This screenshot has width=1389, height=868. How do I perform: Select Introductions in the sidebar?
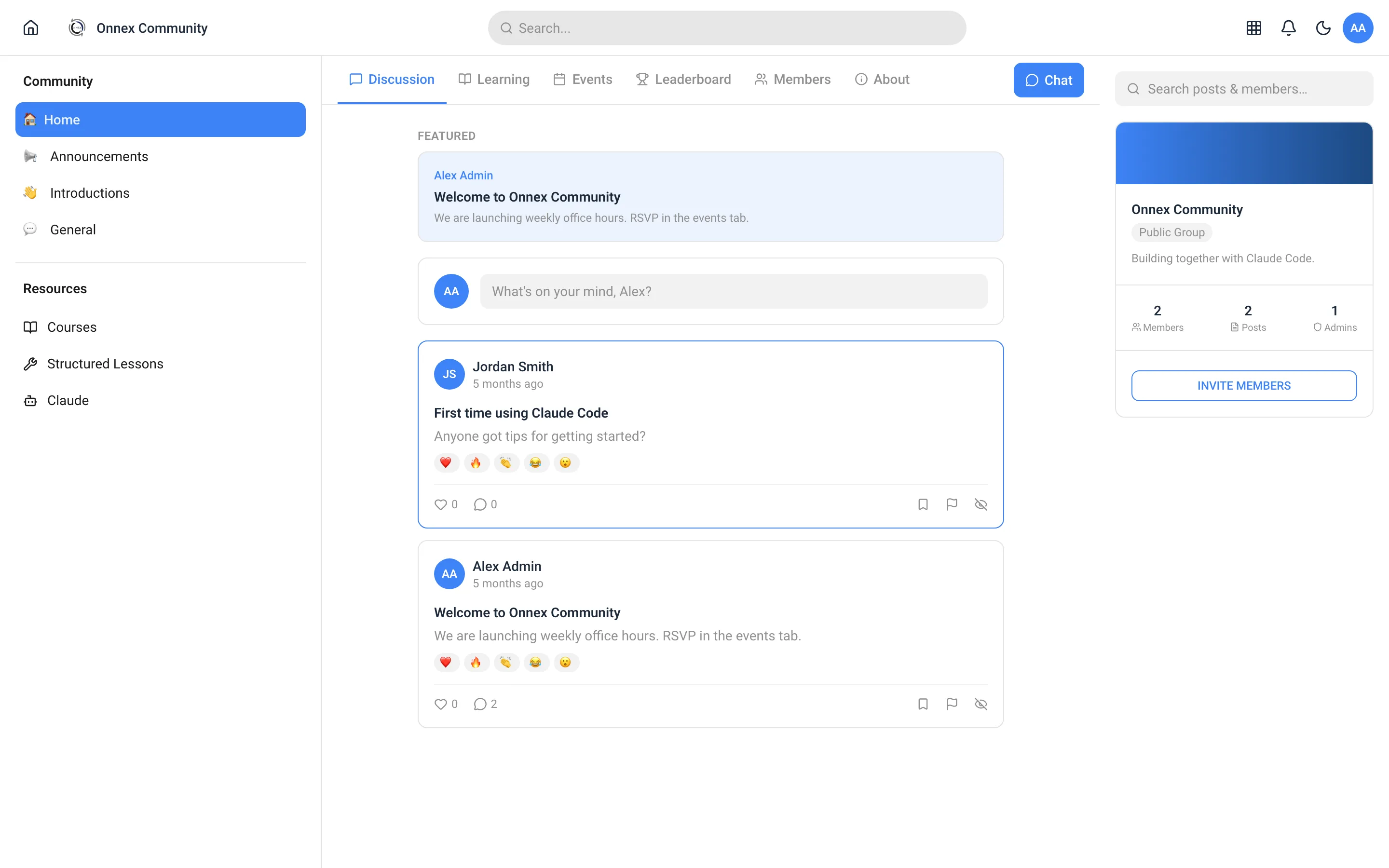(160, 193)
